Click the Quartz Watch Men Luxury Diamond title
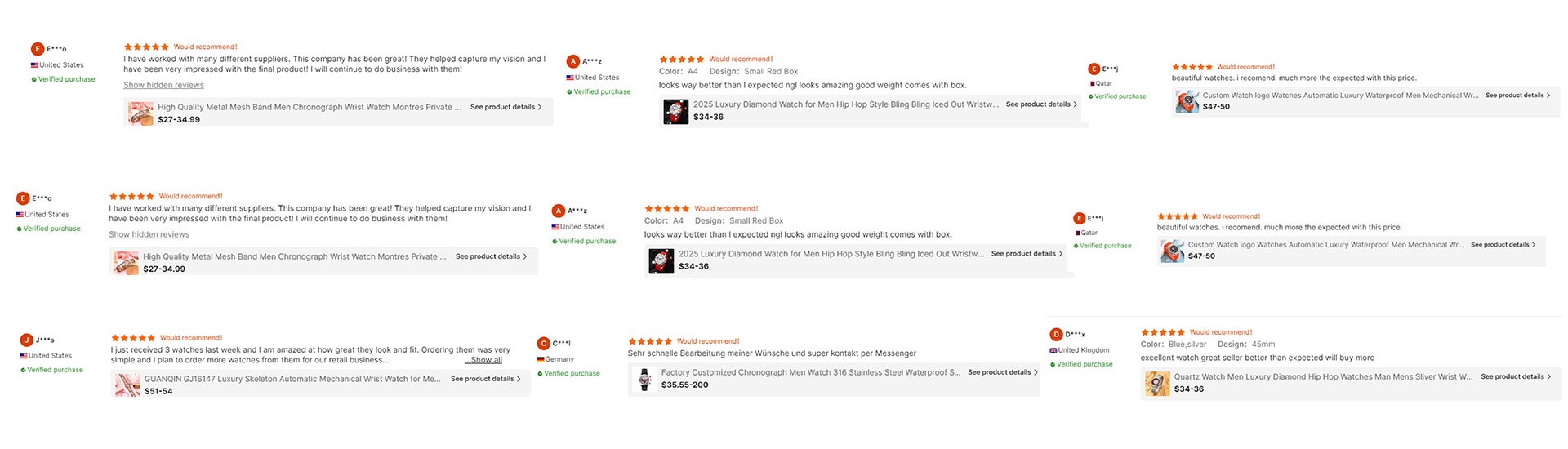The width and height of the screenshot is (1568, 449). click(1323, 376)
